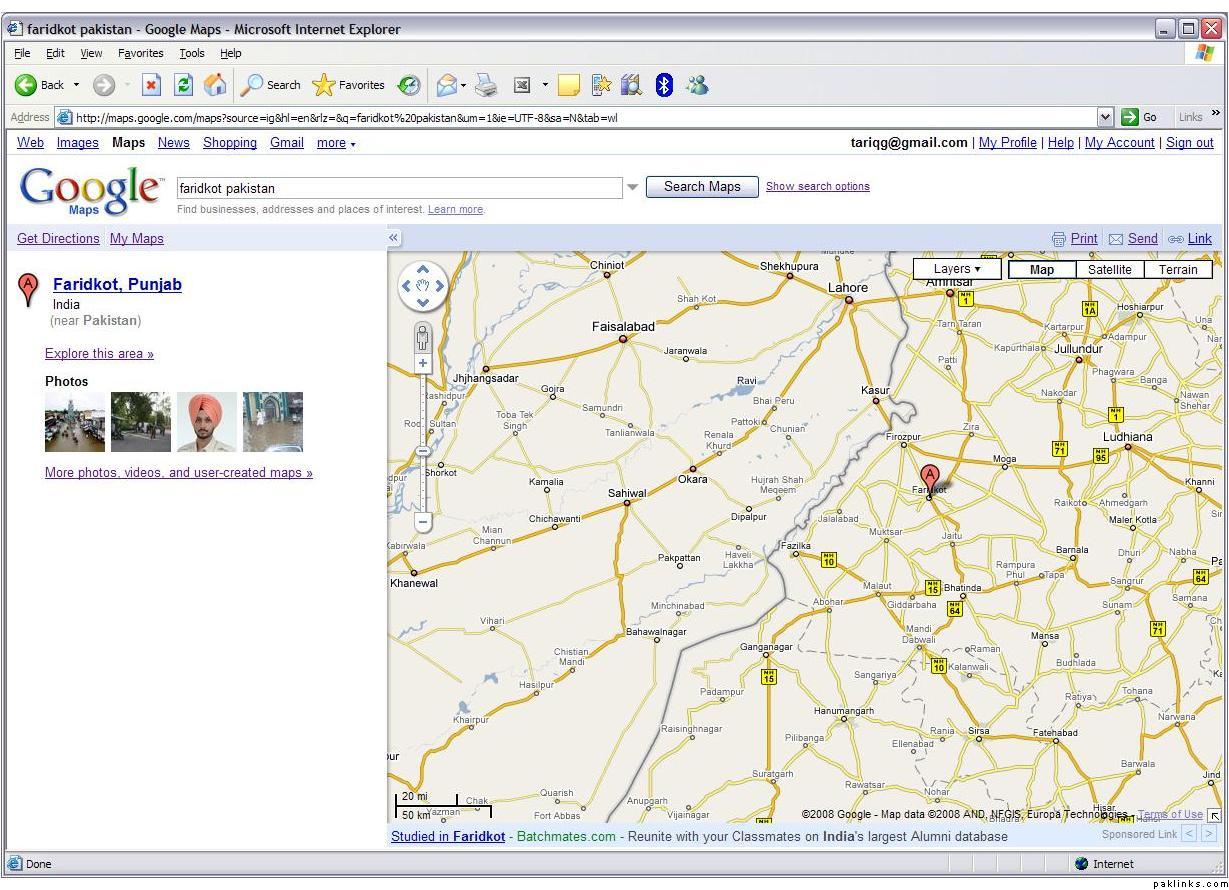Image resolution: width=1229 pixels, height=890 pixels.
Task: Click the turbaned man photo thumbnail
Action: tap(207, 422)
